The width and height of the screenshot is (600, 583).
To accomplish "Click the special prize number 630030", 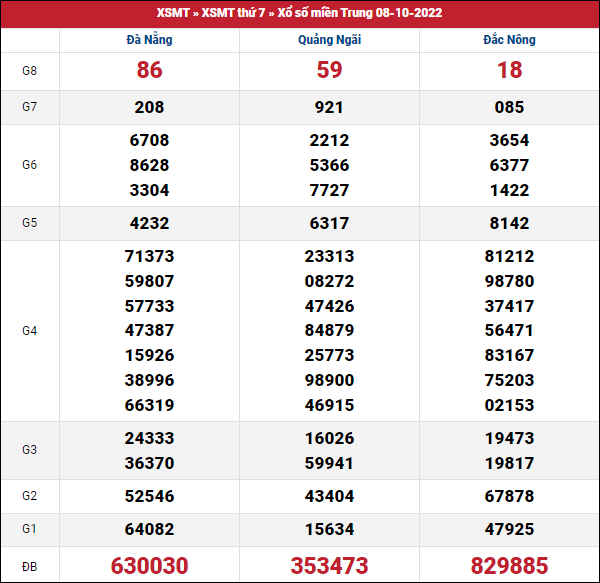I will (x=149, y=565).
